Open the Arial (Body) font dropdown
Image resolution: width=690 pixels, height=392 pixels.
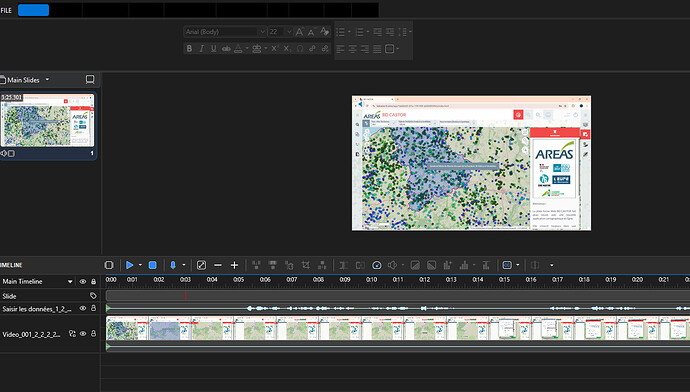(262, 32)
